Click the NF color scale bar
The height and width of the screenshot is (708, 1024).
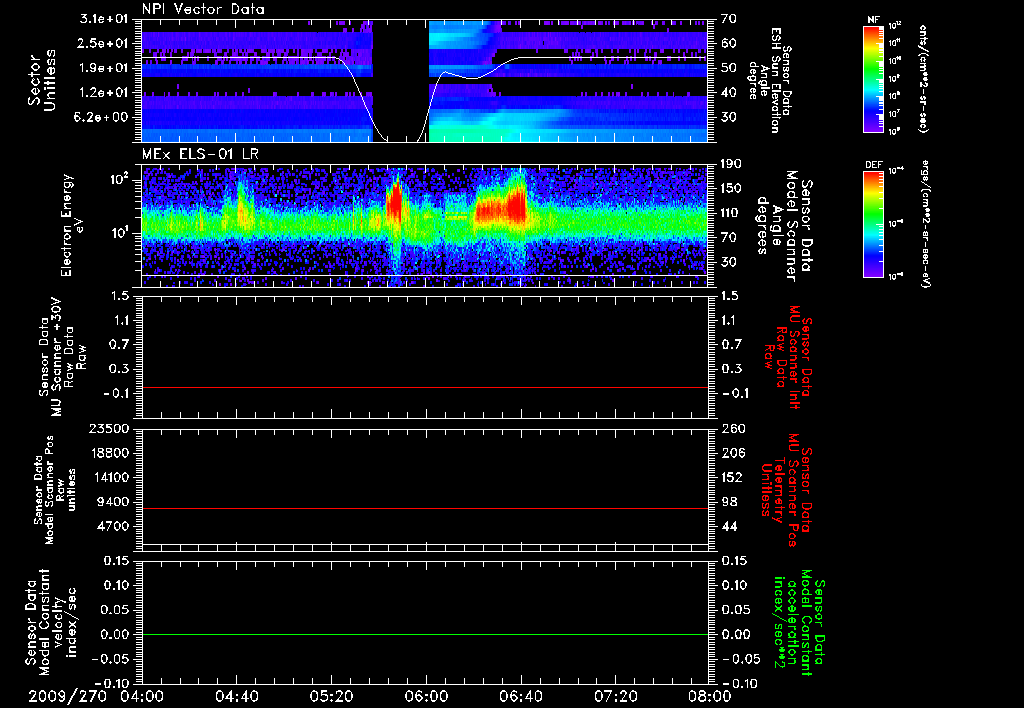click(x=873, y=78)
